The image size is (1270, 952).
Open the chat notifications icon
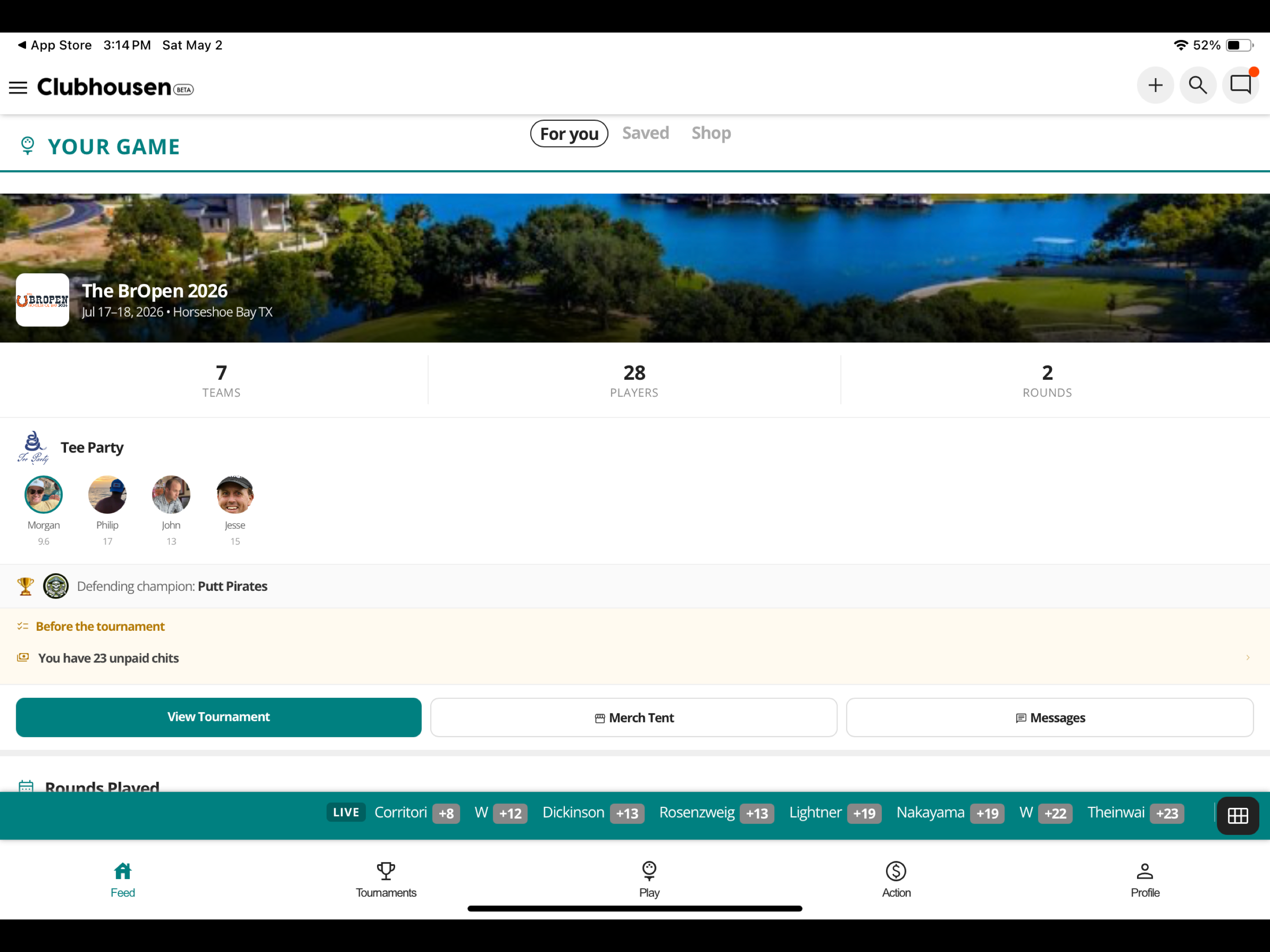(x=1240, y=86)
